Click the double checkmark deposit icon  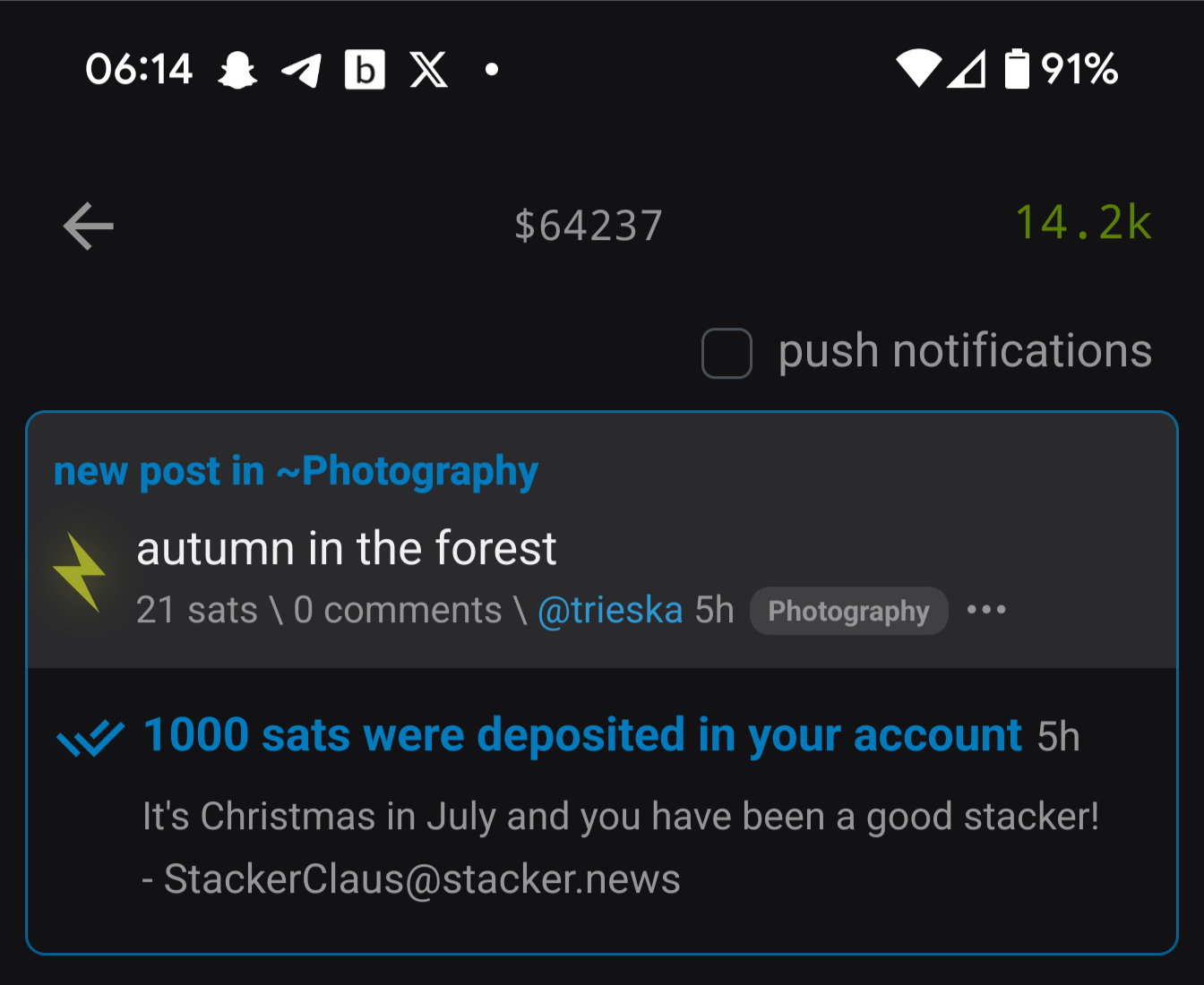pyautogui.click(x=90, y=738)
